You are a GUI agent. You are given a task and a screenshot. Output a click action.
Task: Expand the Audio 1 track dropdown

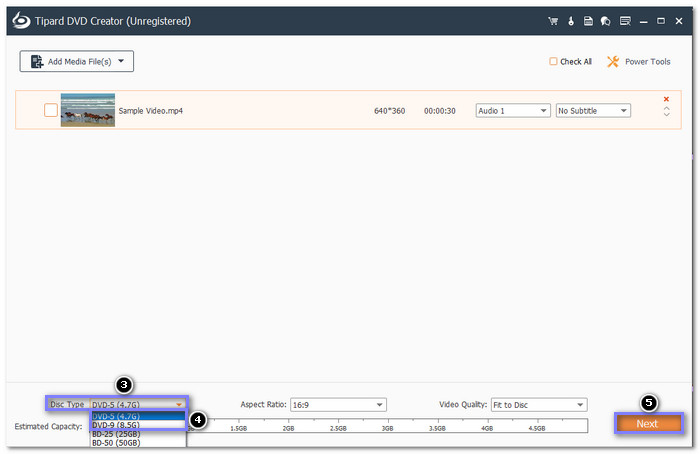[x=512, y=111]
